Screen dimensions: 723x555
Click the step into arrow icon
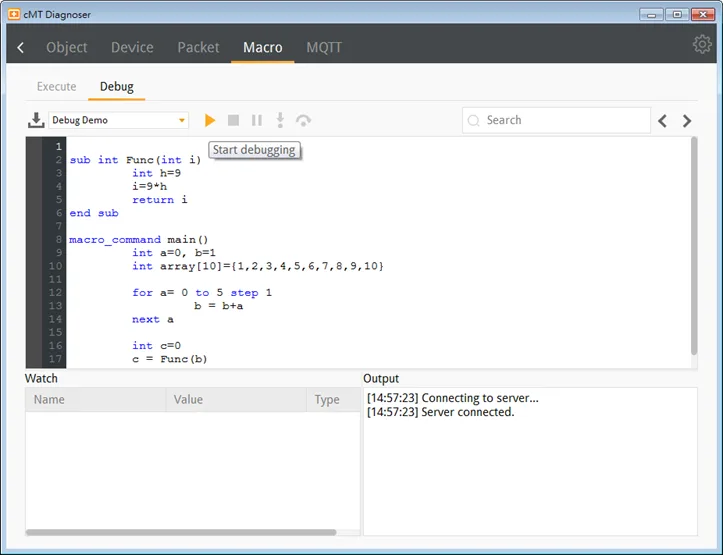coord(280,120)
